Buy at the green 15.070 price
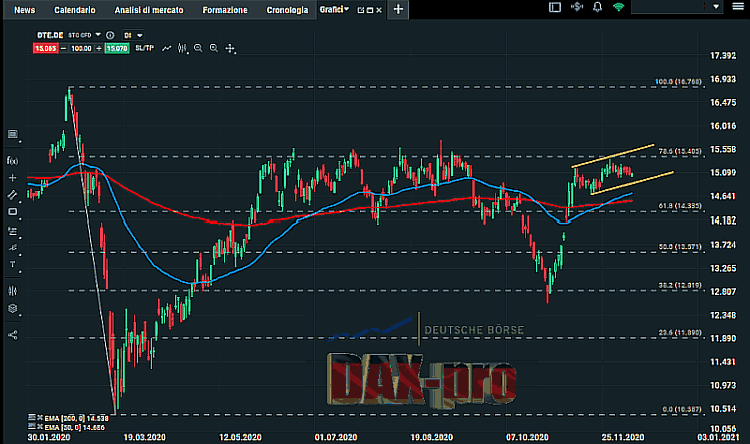The image size is (750, 444). (117, 48)
